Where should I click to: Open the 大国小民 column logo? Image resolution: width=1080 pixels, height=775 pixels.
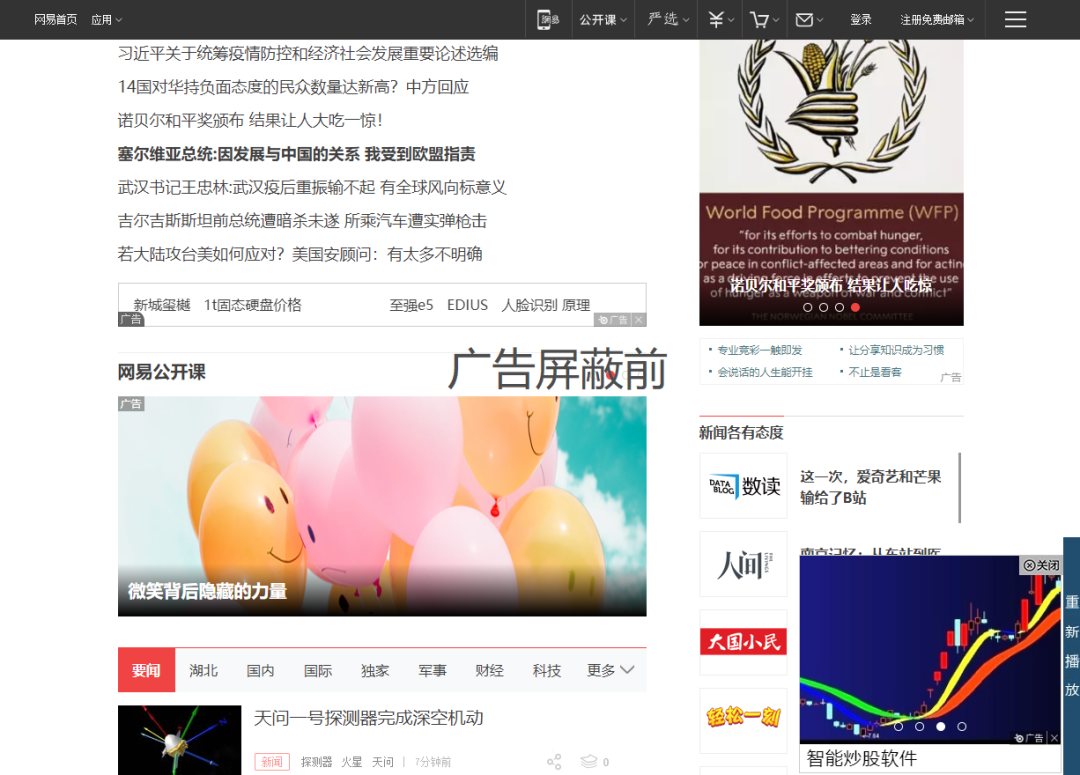743,642
